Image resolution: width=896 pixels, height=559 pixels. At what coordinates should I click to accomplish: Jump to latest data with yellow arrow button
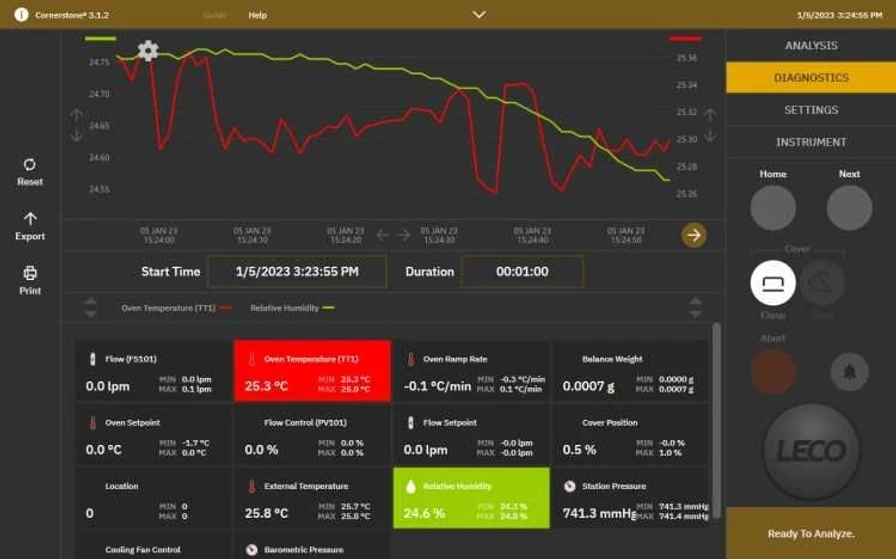[x=694, y=235]
